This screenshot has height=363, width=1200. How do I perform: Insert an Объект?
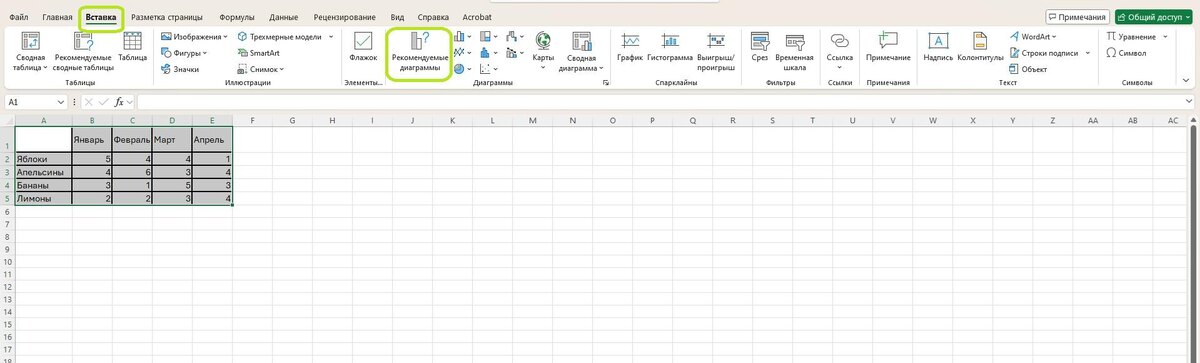pos(1027,69)
